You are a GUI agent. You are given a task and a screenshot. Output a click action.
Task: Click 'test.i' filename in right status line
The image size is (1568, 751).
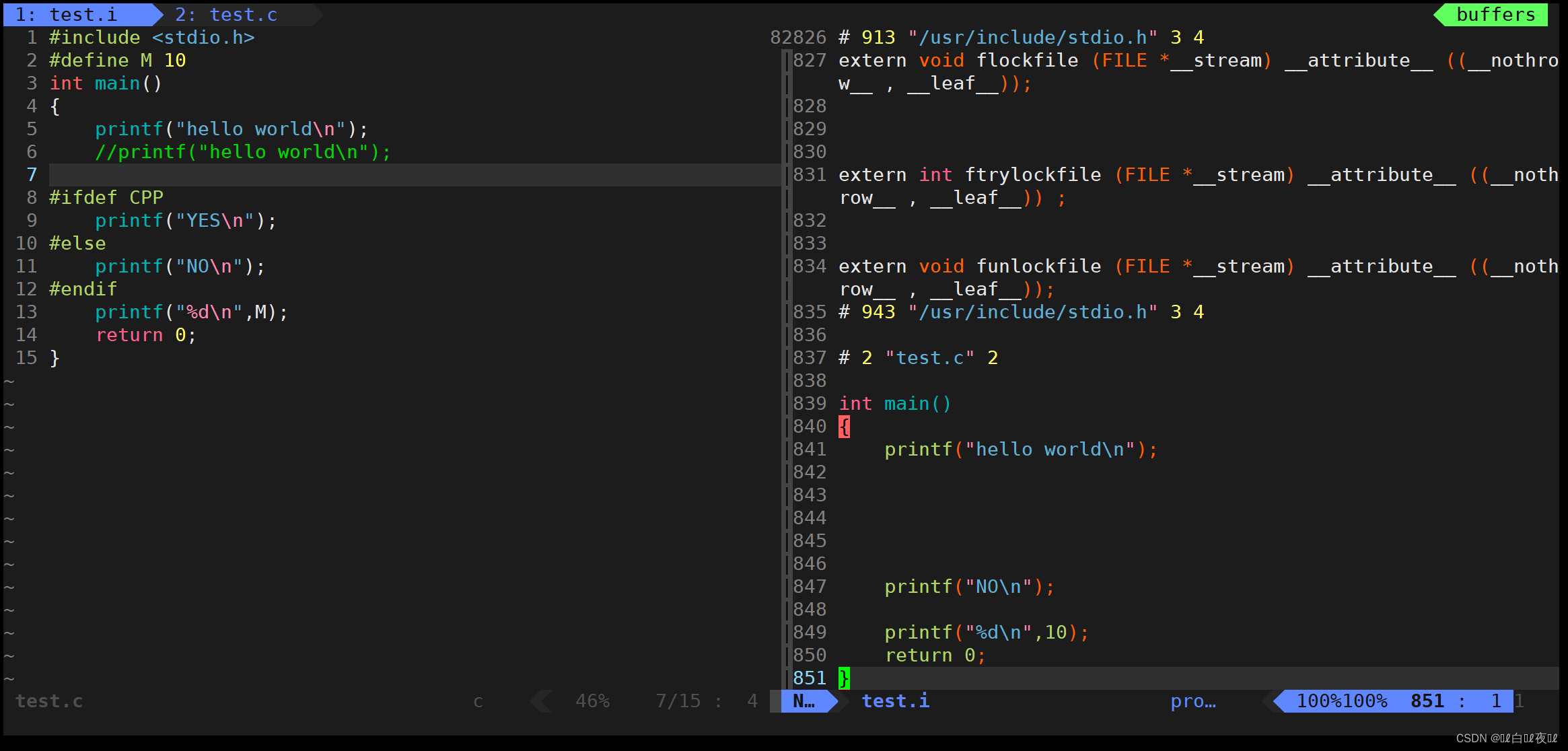click(x=896, y=701)
